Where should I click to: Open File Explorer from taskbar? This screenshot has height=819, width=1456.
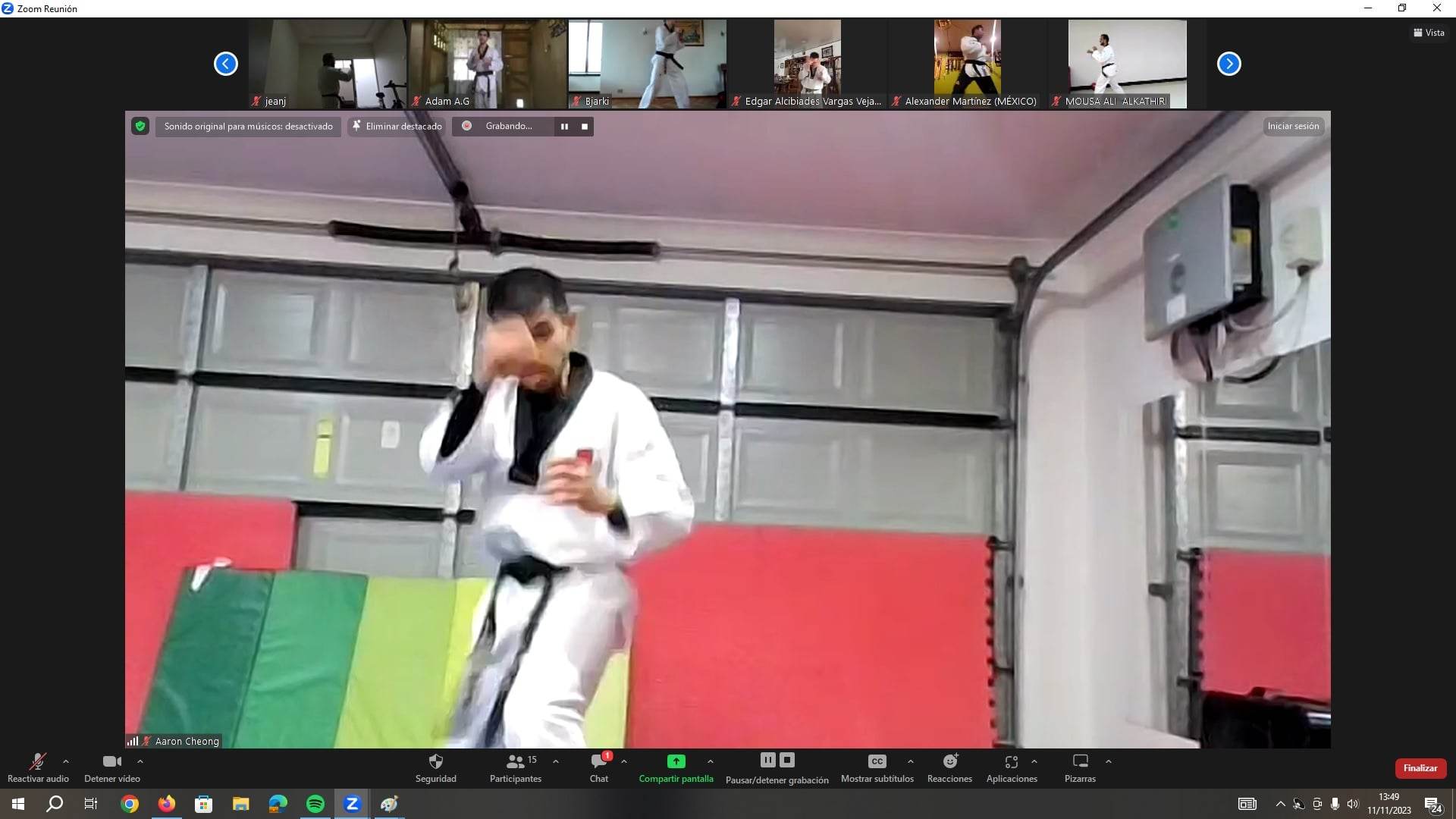click(x=240, y=804)
